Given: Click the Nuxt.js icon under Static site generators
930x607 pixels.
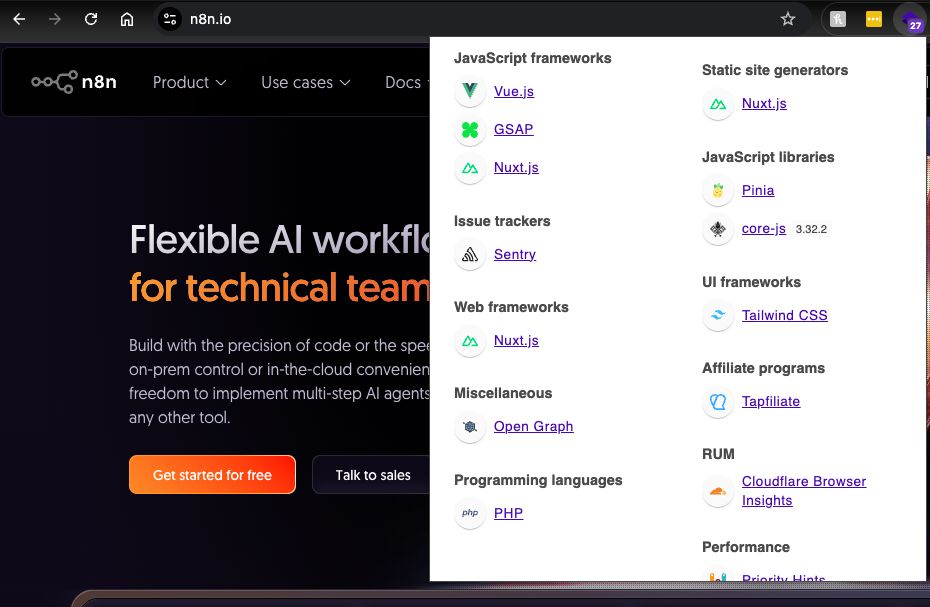Looking at the screenshot, I should tap(718, 104).
